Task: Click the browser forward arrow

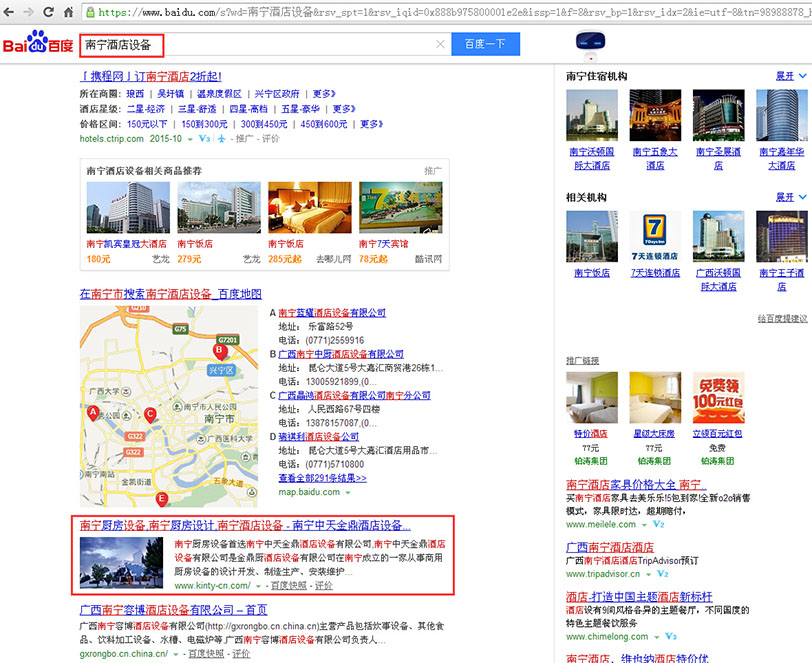Action: point(28,11)
